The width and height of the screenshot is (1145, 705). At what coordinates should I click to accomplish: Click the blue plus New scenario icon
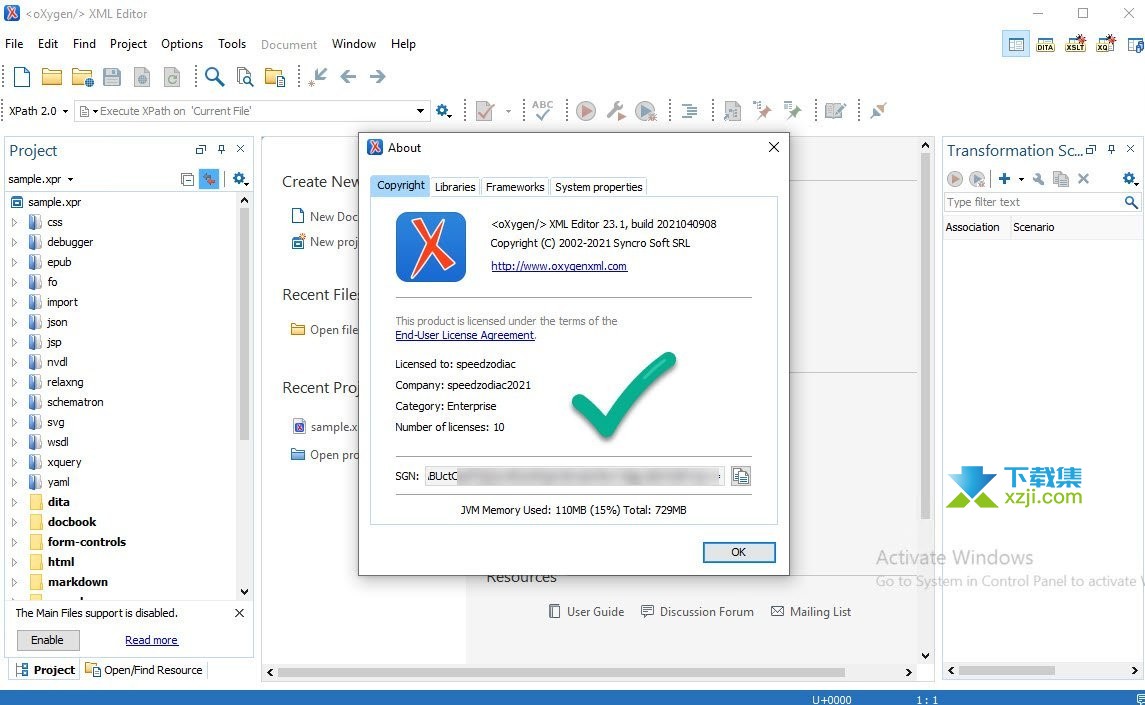[1005, 178]
